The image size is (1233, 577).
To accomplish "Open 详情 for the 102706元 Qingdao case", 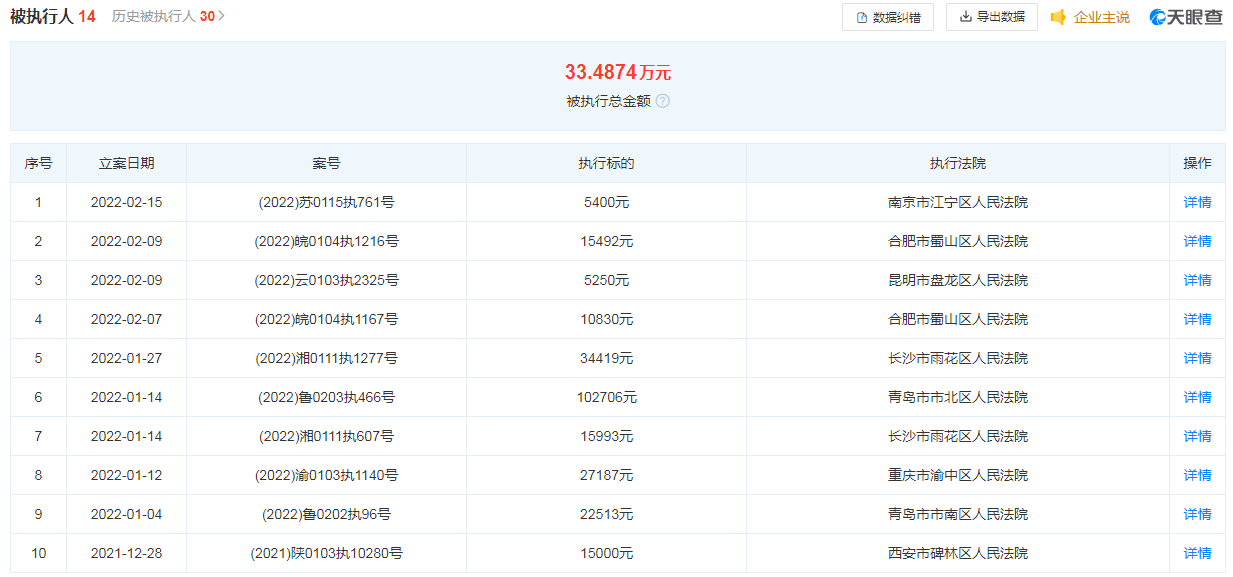I will pos(1197,397).
